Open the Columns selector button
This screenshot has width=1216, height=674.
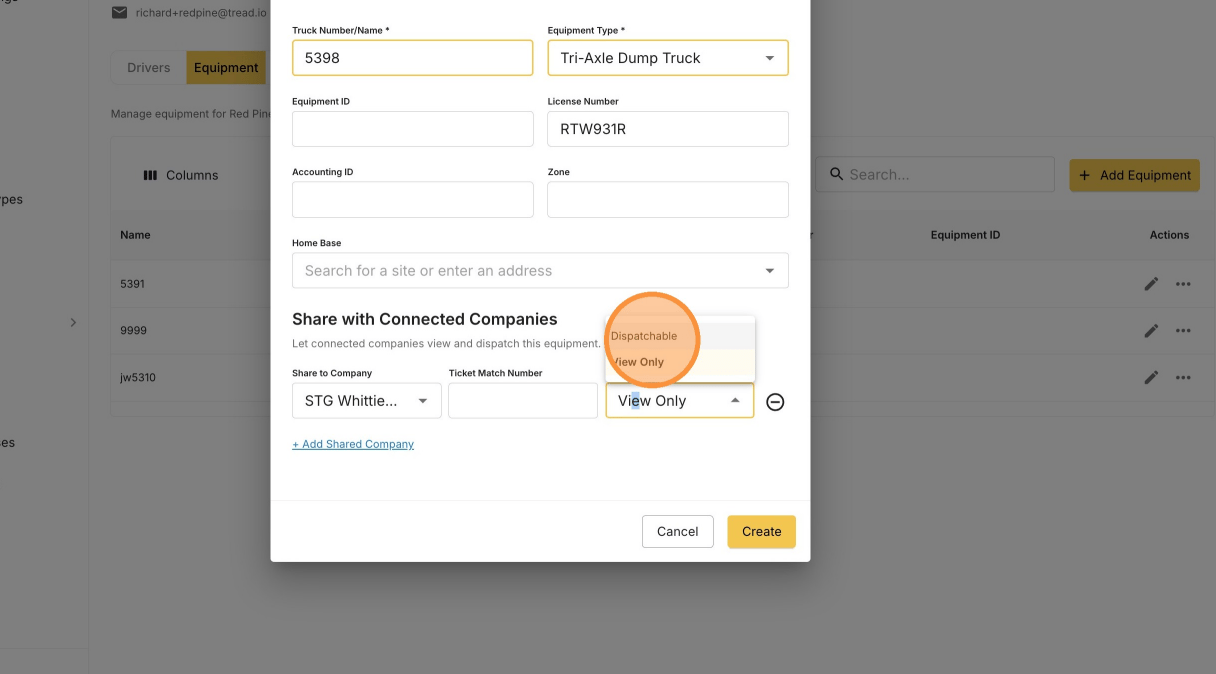tap(181, 175)
